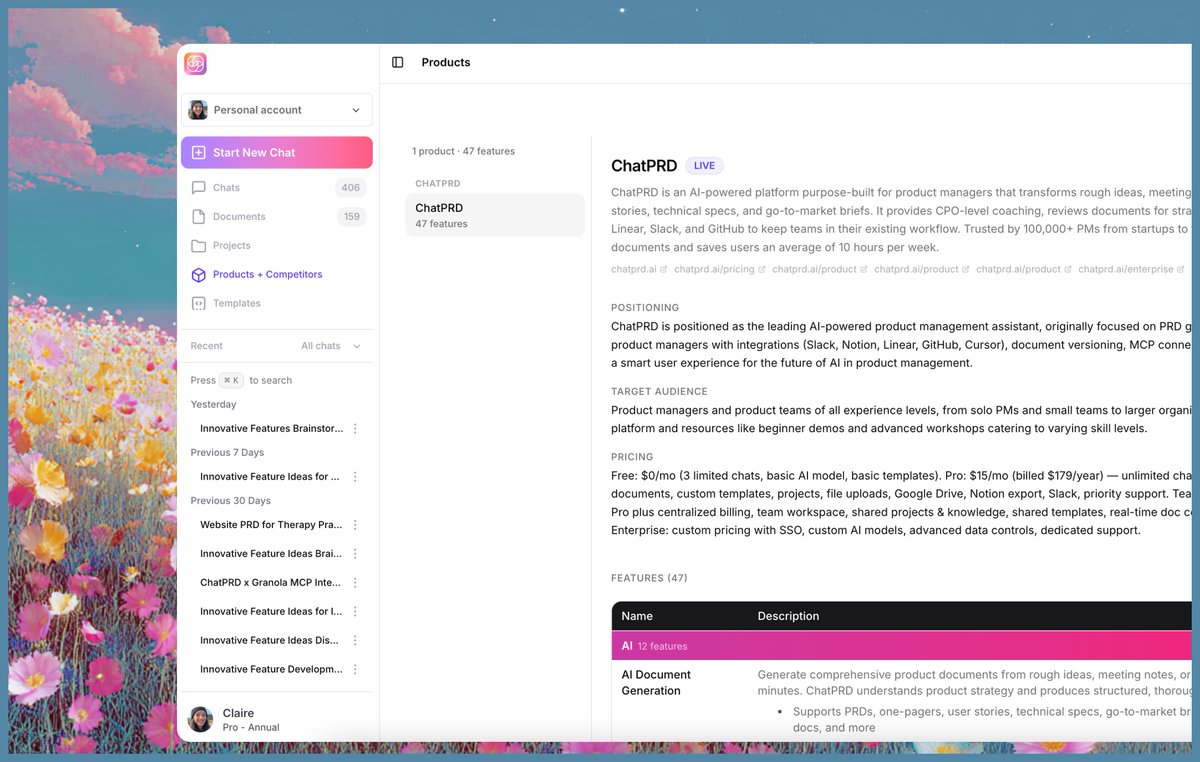Click the ChatPRD product heading
The image size is (1200, 762).
644,166
